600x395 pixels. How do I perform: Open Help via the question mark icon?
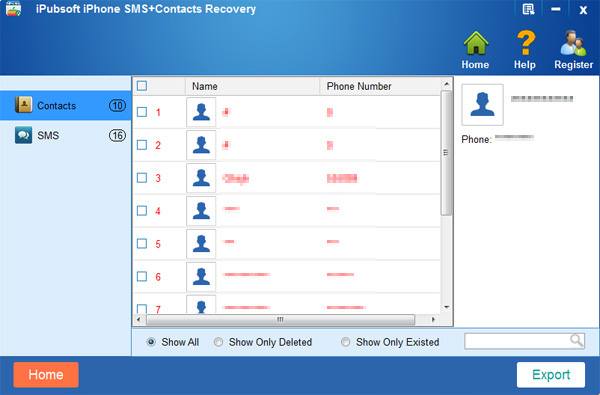525,43
